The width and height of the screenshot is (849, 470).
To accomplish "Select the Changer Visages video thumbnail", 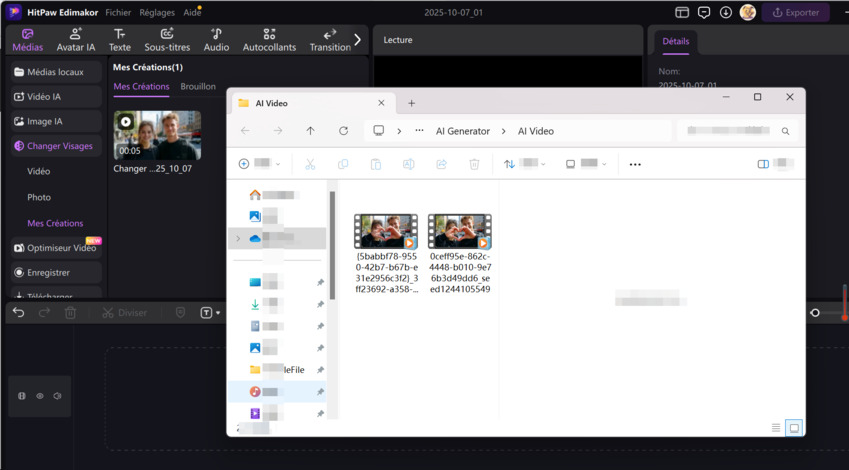I will [157, 135].
